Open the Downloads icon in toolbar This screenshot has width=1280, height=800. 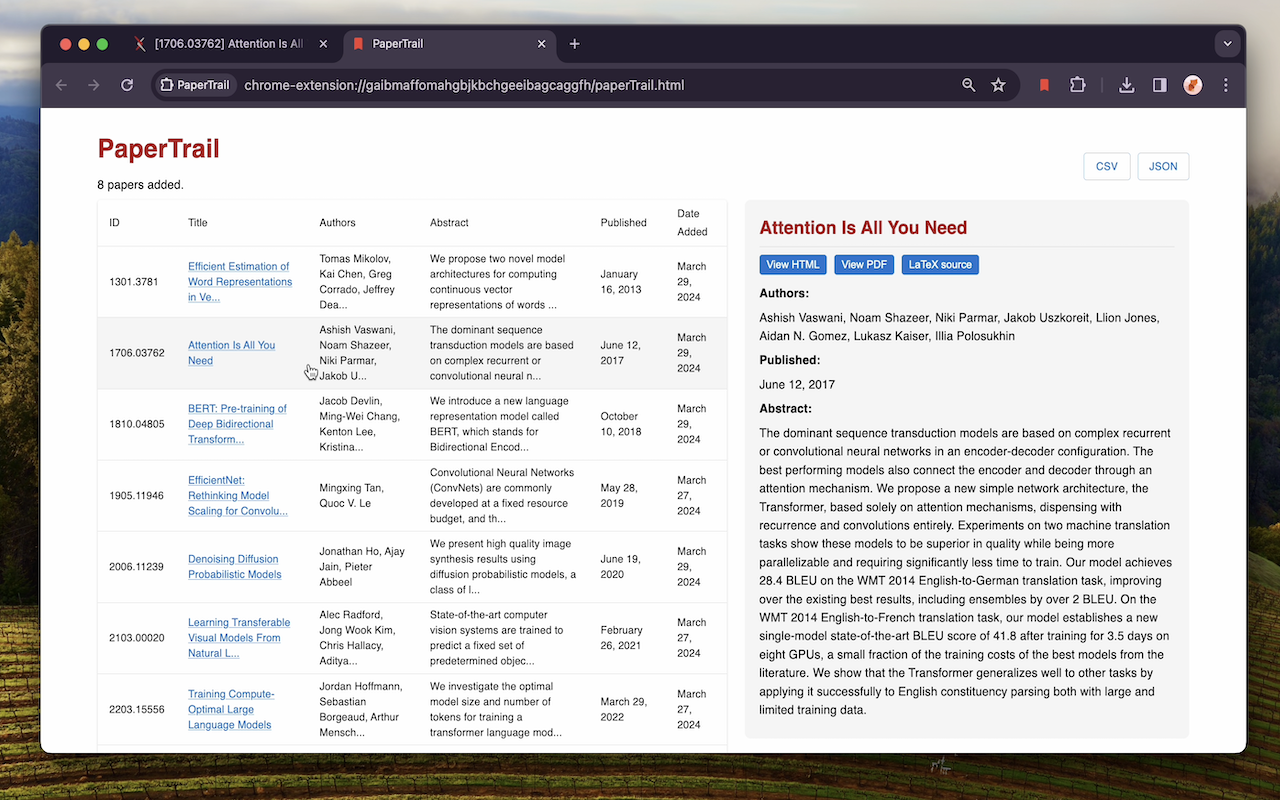pos(1126,85)
